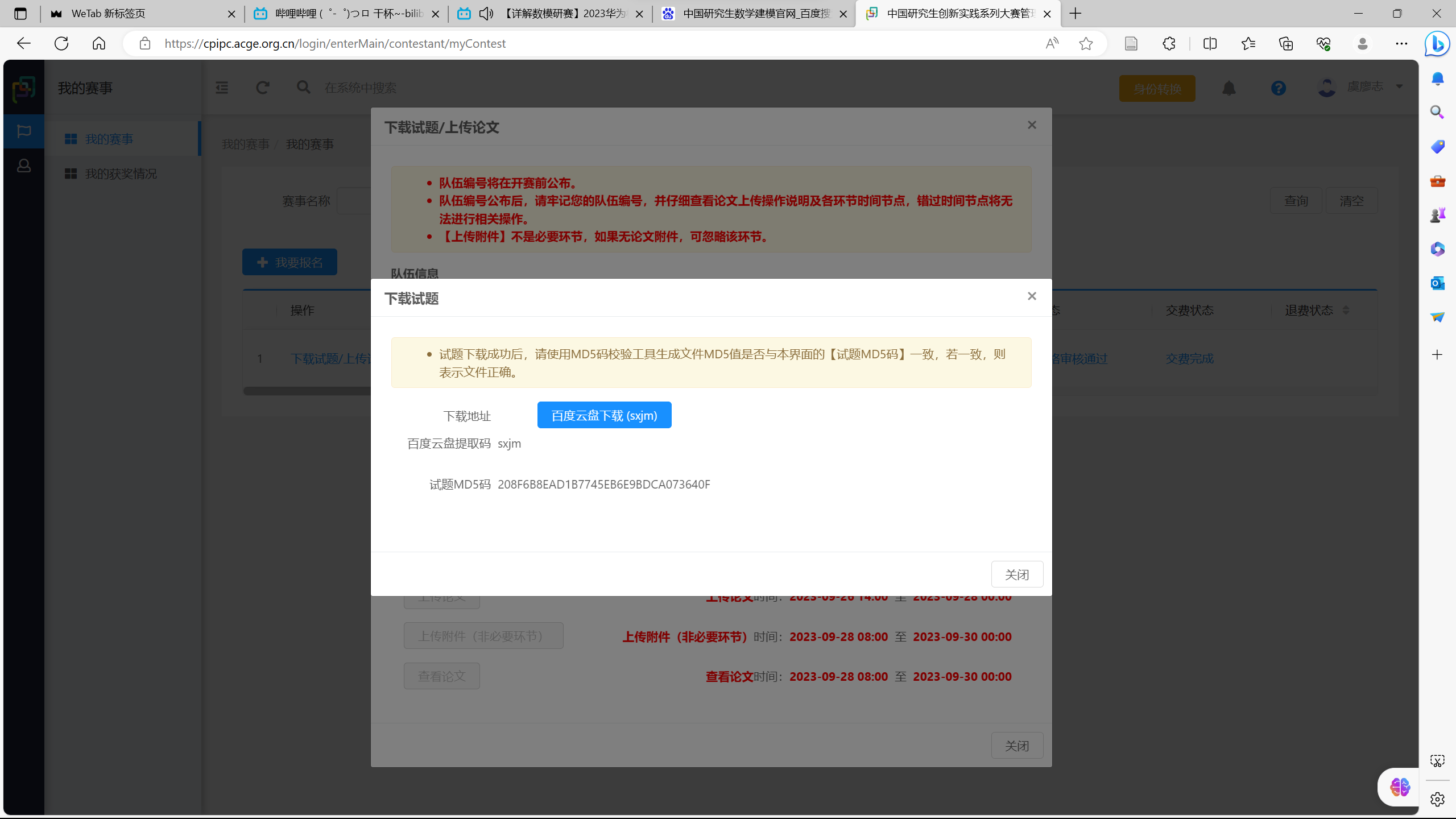Click the 上传附件（非必要环节）button
The height and width of the screenshot is (819, 1456).
483,636
